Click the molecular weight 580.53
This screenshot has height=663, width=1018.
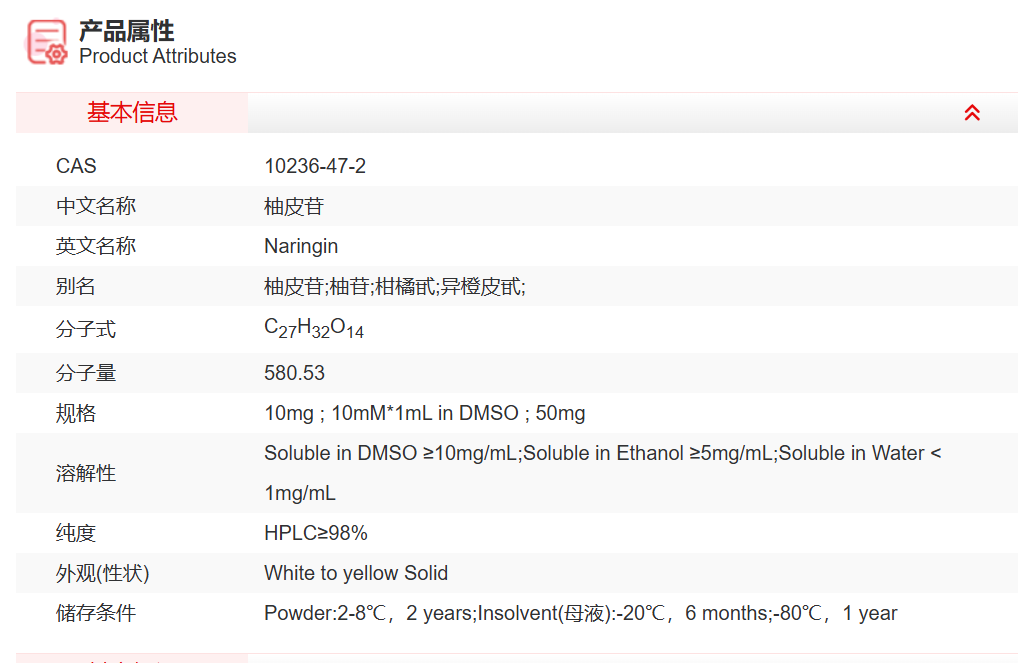(x=294, y=373)
